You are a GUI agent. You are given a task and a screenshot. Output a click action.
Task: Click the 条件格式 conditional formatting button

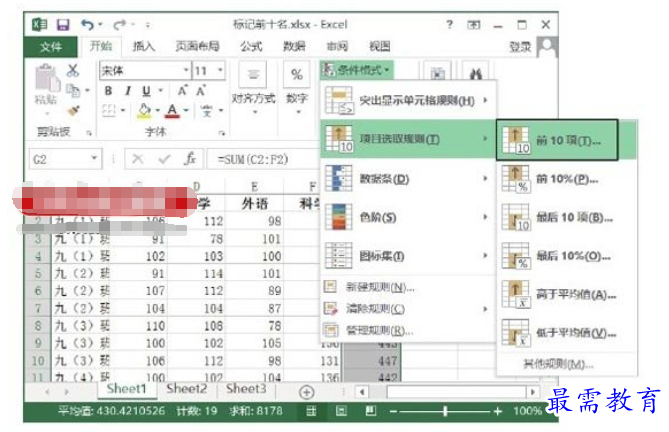(x=357, y=70)
